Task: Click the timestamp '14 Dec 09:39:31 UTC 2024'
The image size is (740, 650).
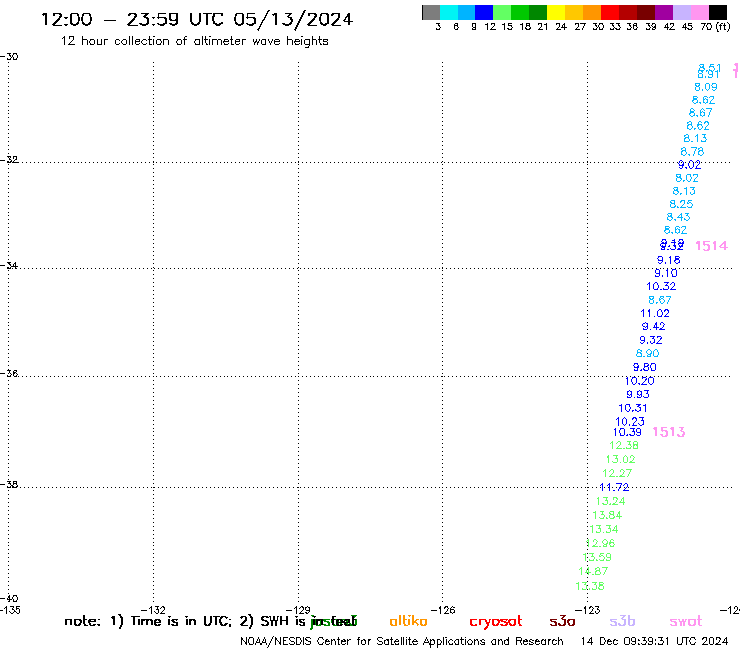Action: pyautogui.click(x=654, y=641)
